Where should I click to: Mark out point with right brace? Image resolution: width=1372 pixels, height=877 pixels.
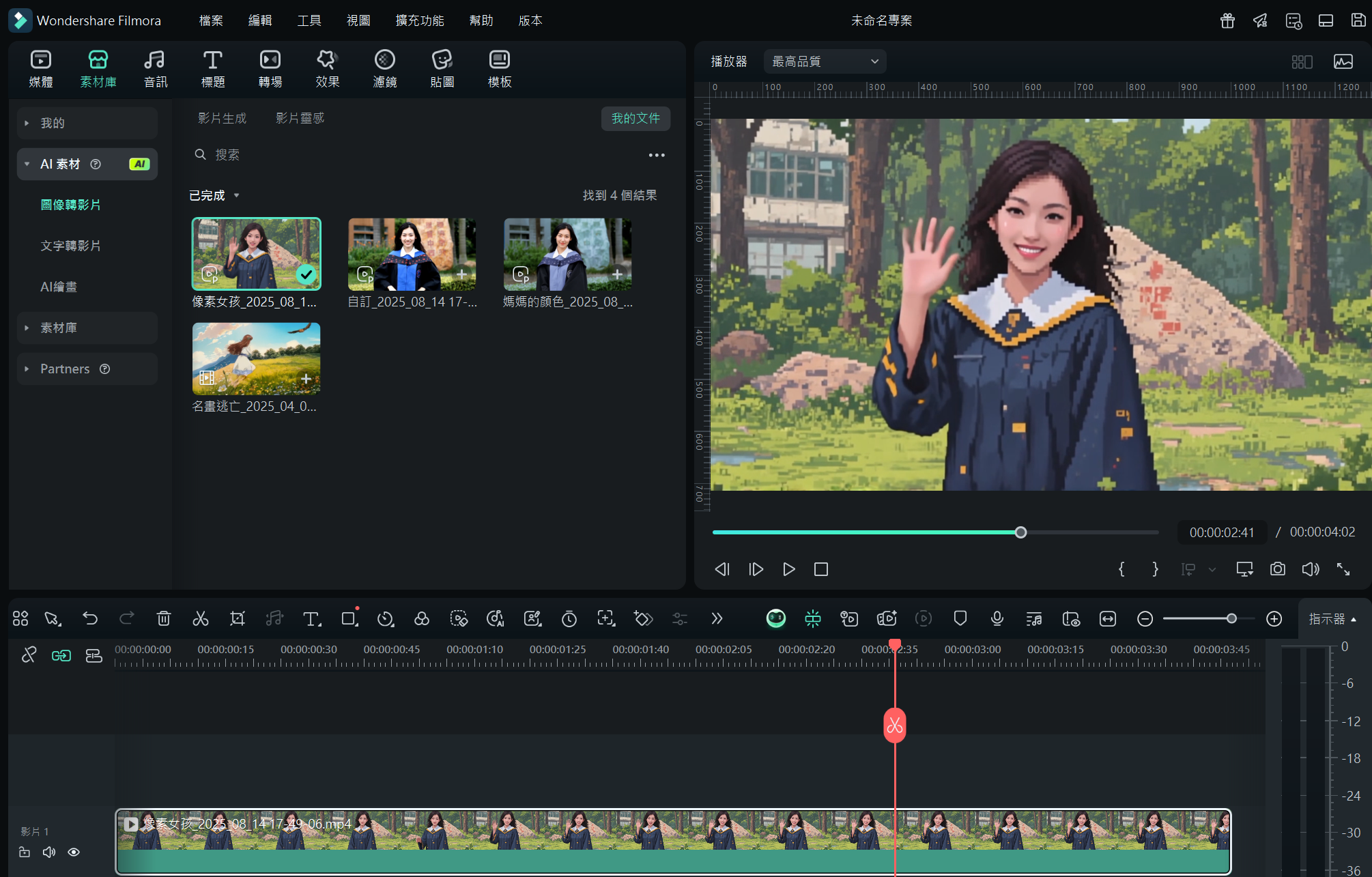click(1155, 569)
